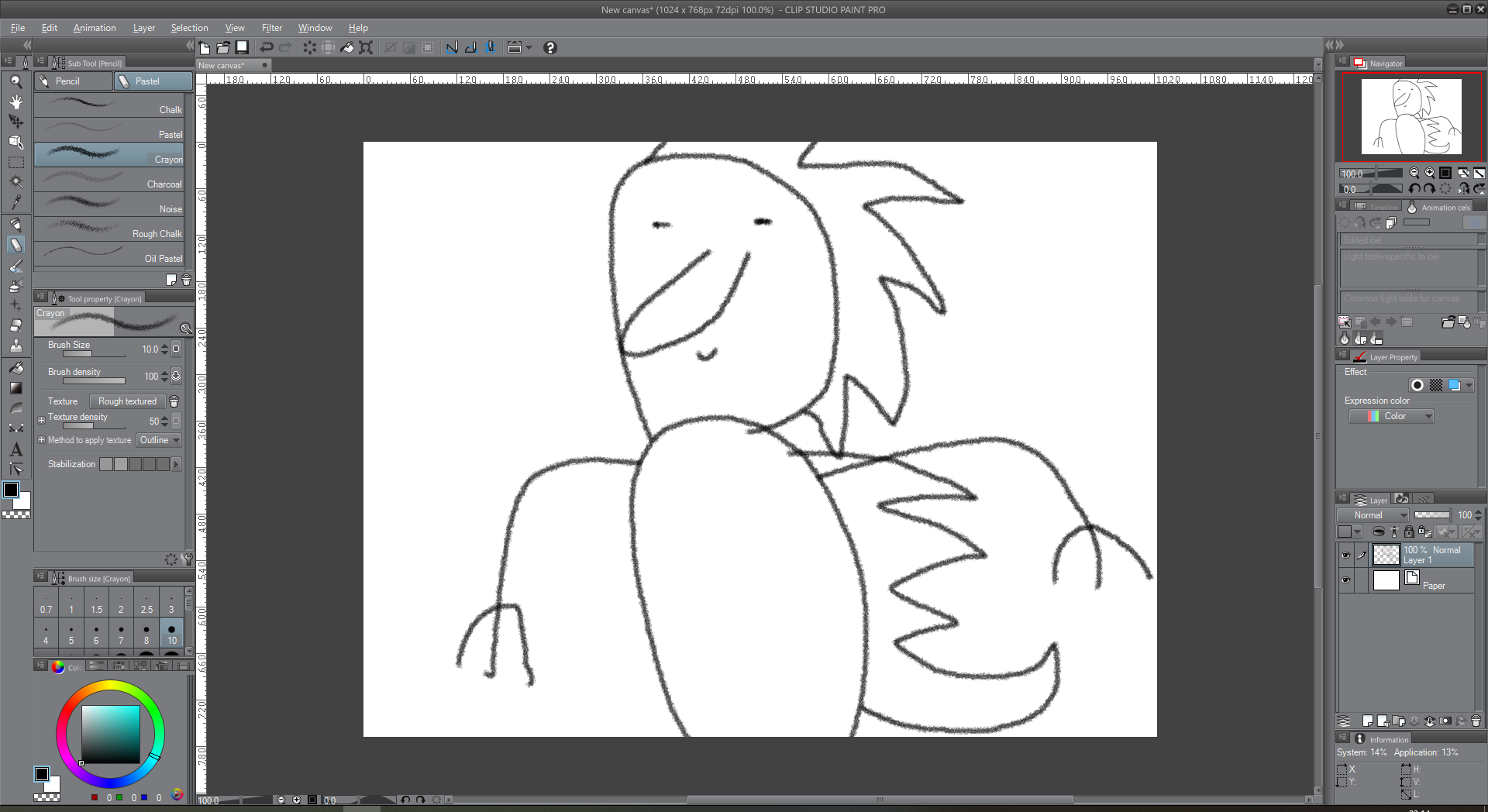Select the rectangular Selection area tool
1488x812 pixels.
[x=15, y=162]
